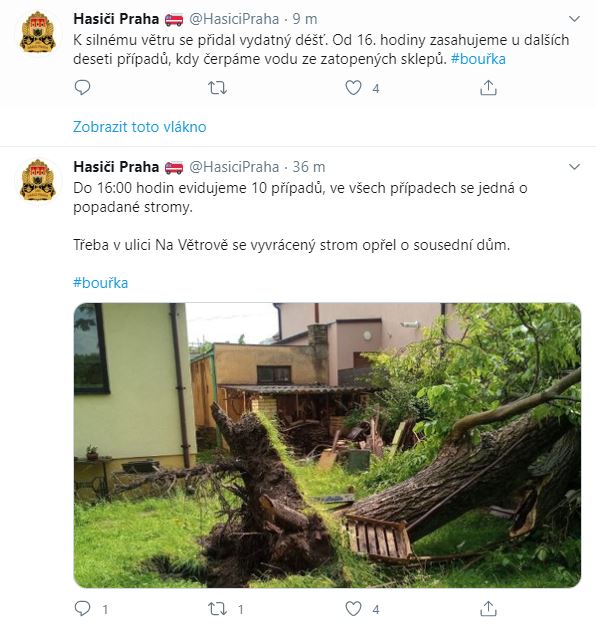Viewport: 596px width, 625px height.
Task: Open Hasiči Praha avatar on first tweet
Action: pyautogui.click(x=38, y=32)
